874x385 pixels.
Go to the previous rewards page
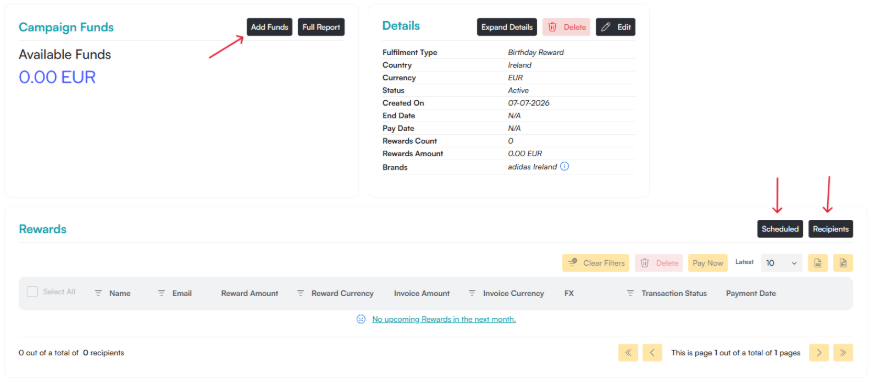click(x=652, y=353)
